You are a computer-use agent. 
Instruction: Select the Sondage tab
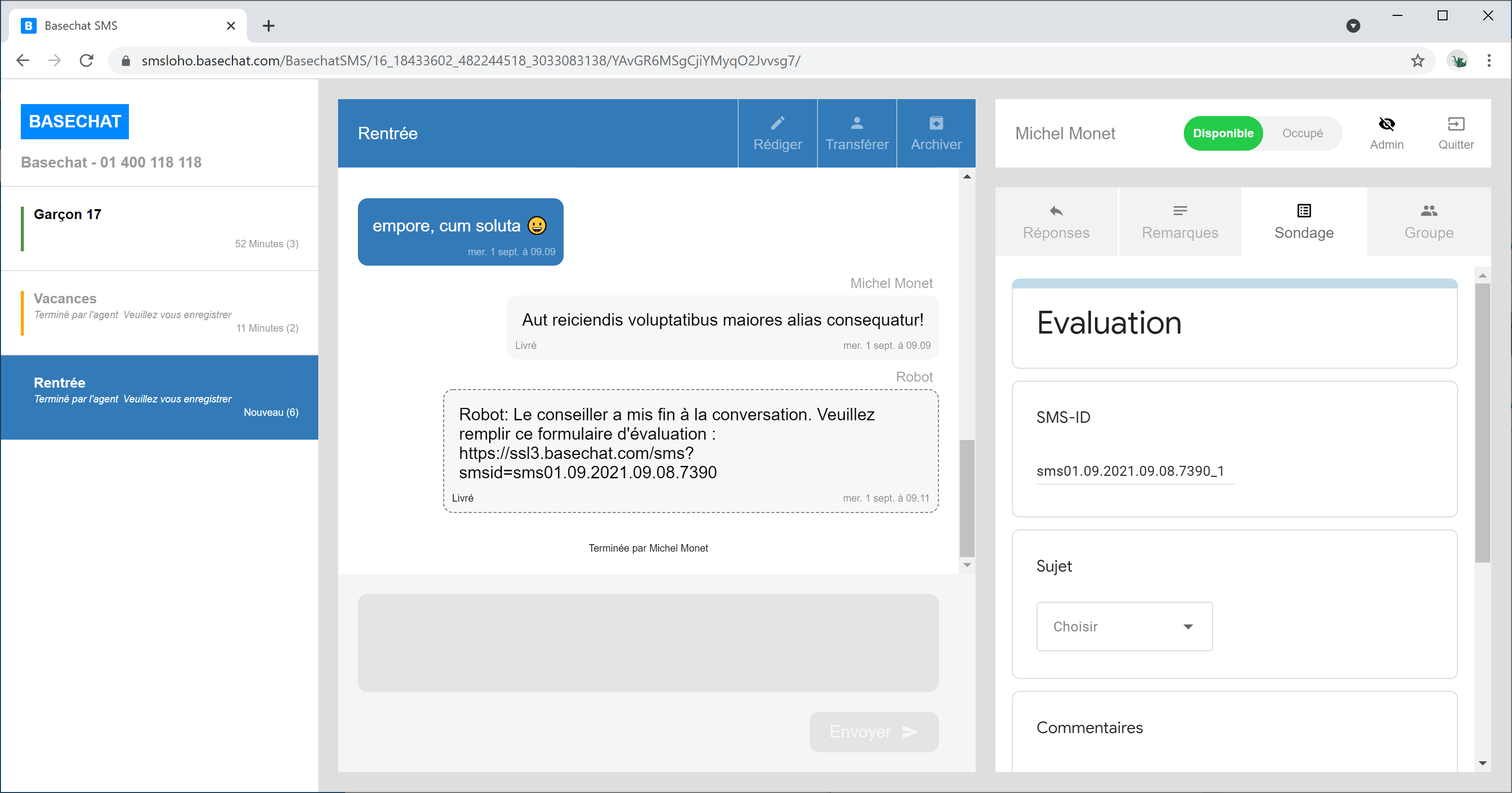tap(1304, 222)
